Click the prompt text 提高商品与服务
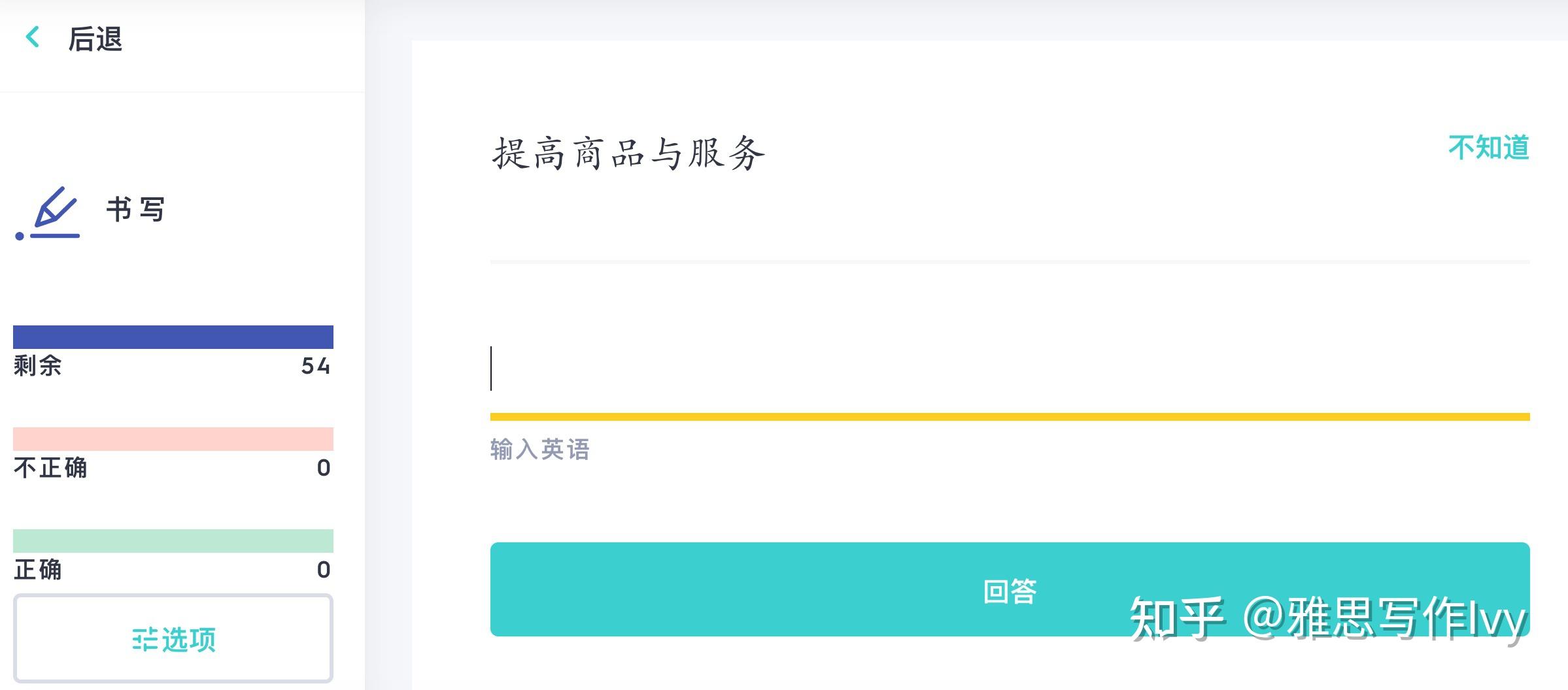Viewport: 1568px width, 690px height. click(628, 154)
